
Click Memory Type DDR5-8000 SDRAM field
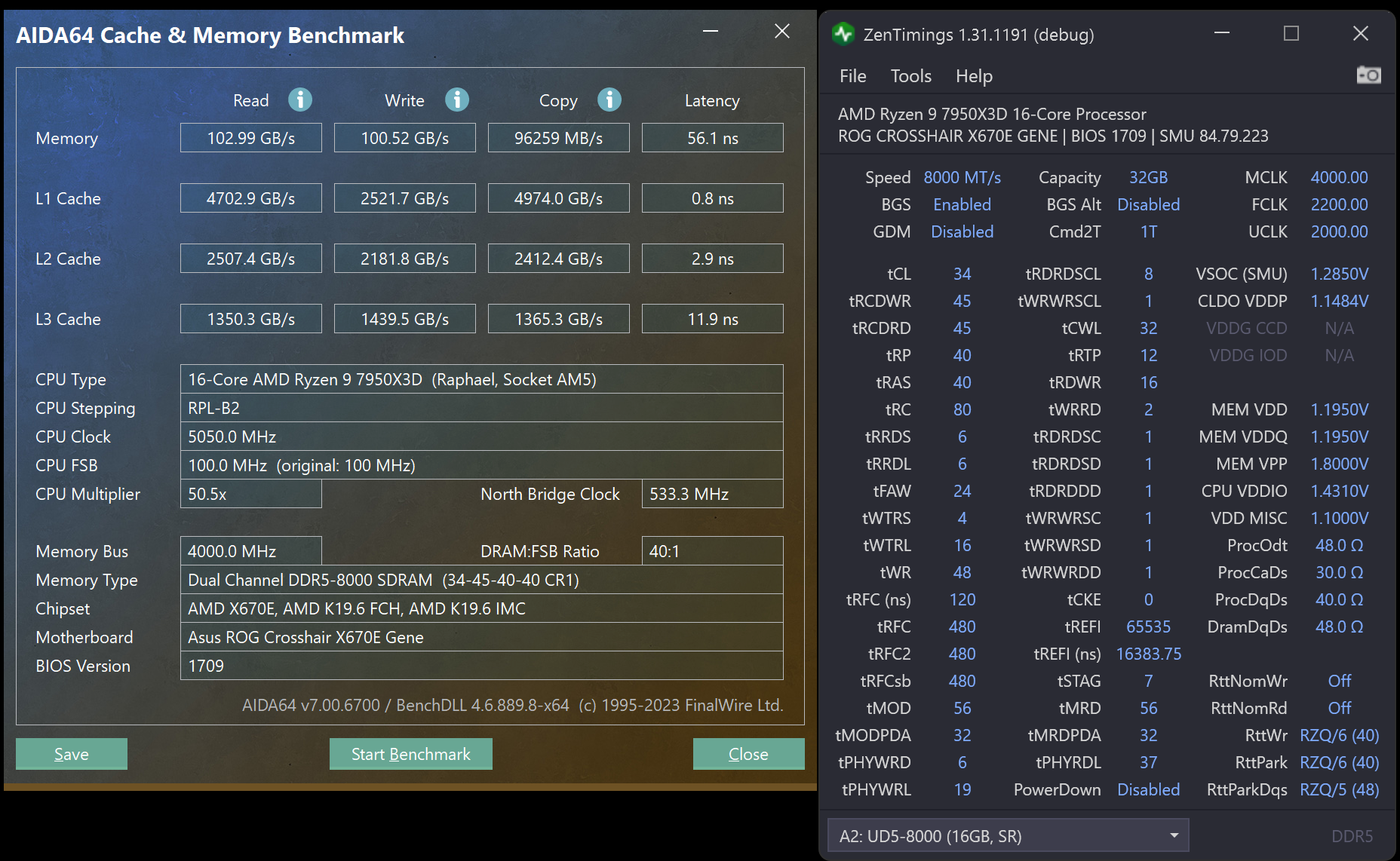tap(482, 580)
